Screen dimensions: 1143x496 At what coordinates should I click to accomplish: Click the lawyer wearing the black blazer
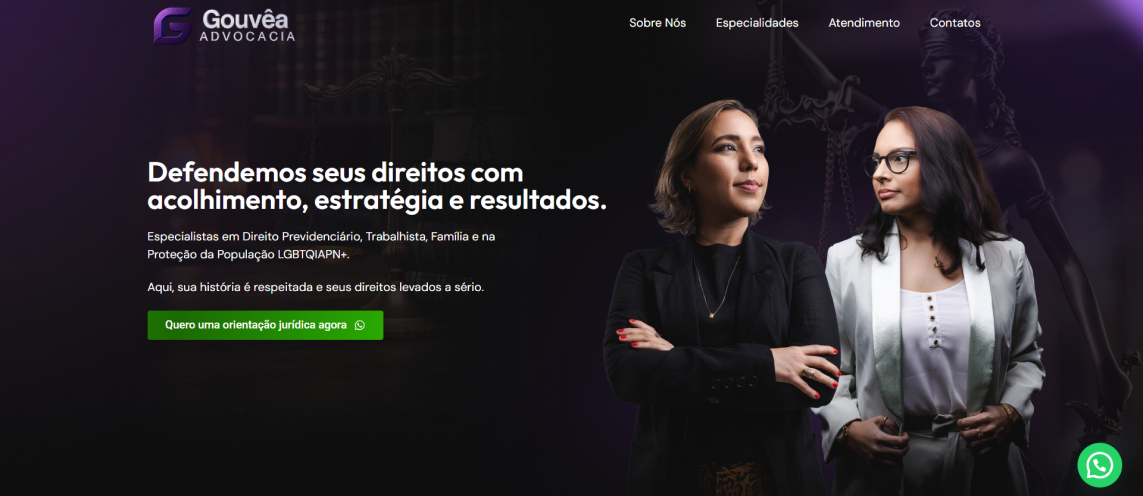pyautogui.click(x=722, y=306)
